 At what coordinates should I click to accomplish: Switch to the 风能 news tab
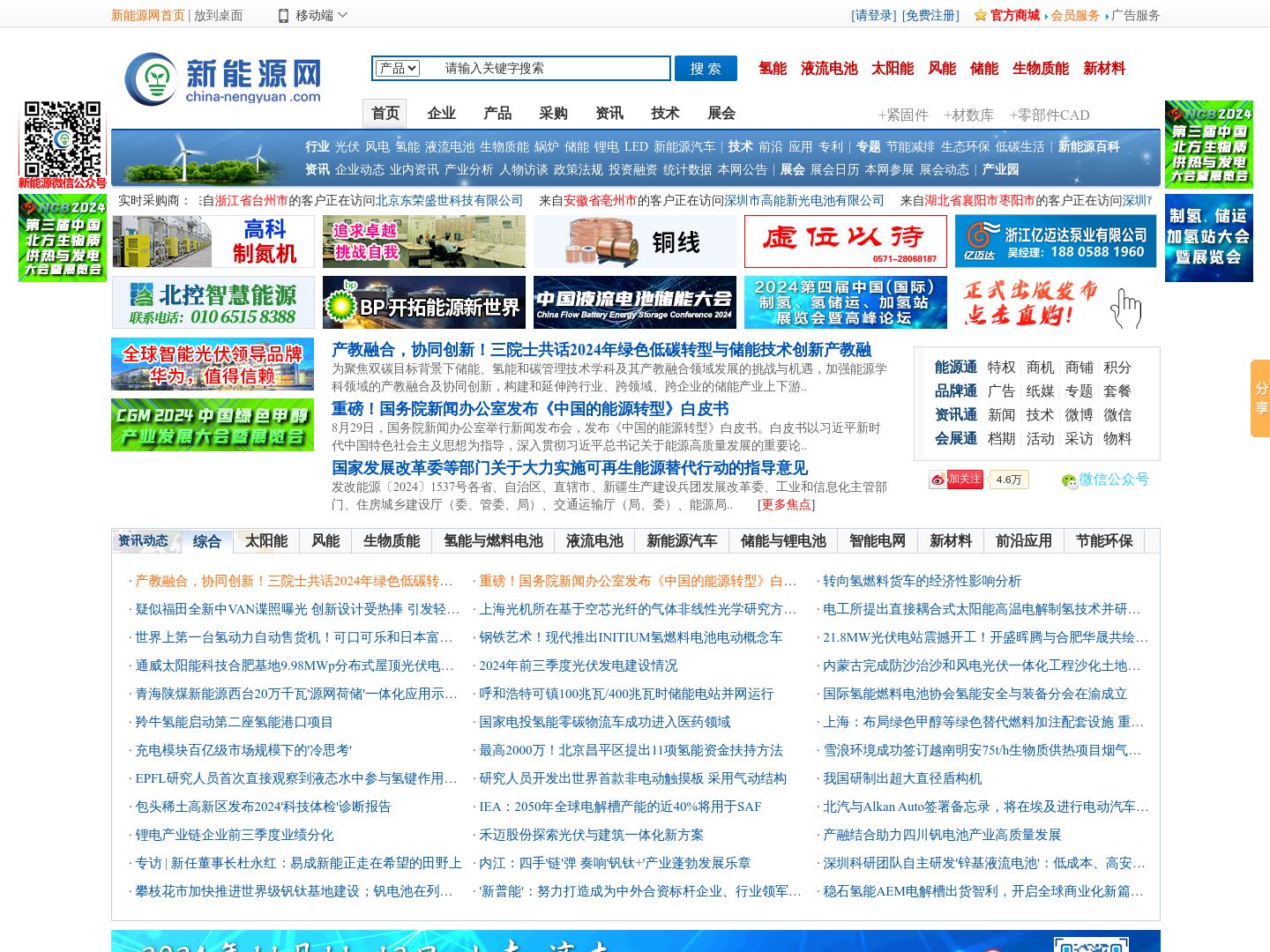click(x=325, y=541)
